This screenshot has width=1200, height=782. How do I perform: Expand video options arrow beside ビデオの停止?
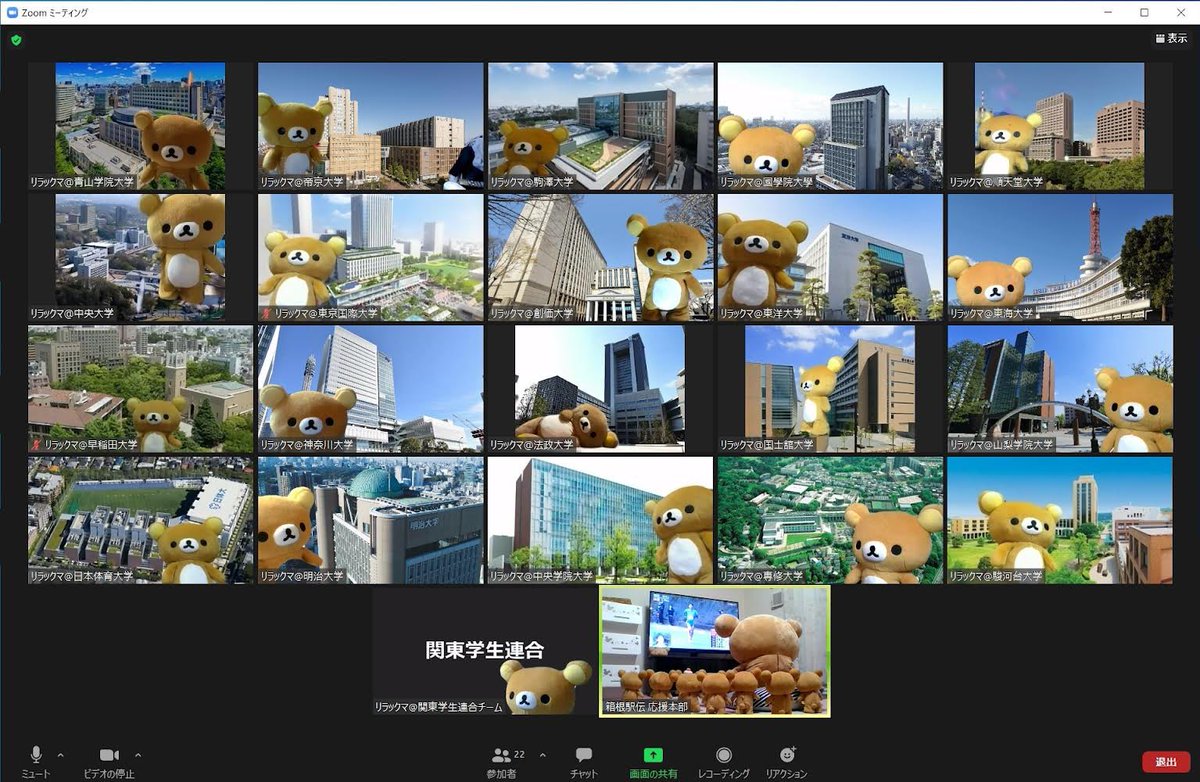click(x=138, y=755)
